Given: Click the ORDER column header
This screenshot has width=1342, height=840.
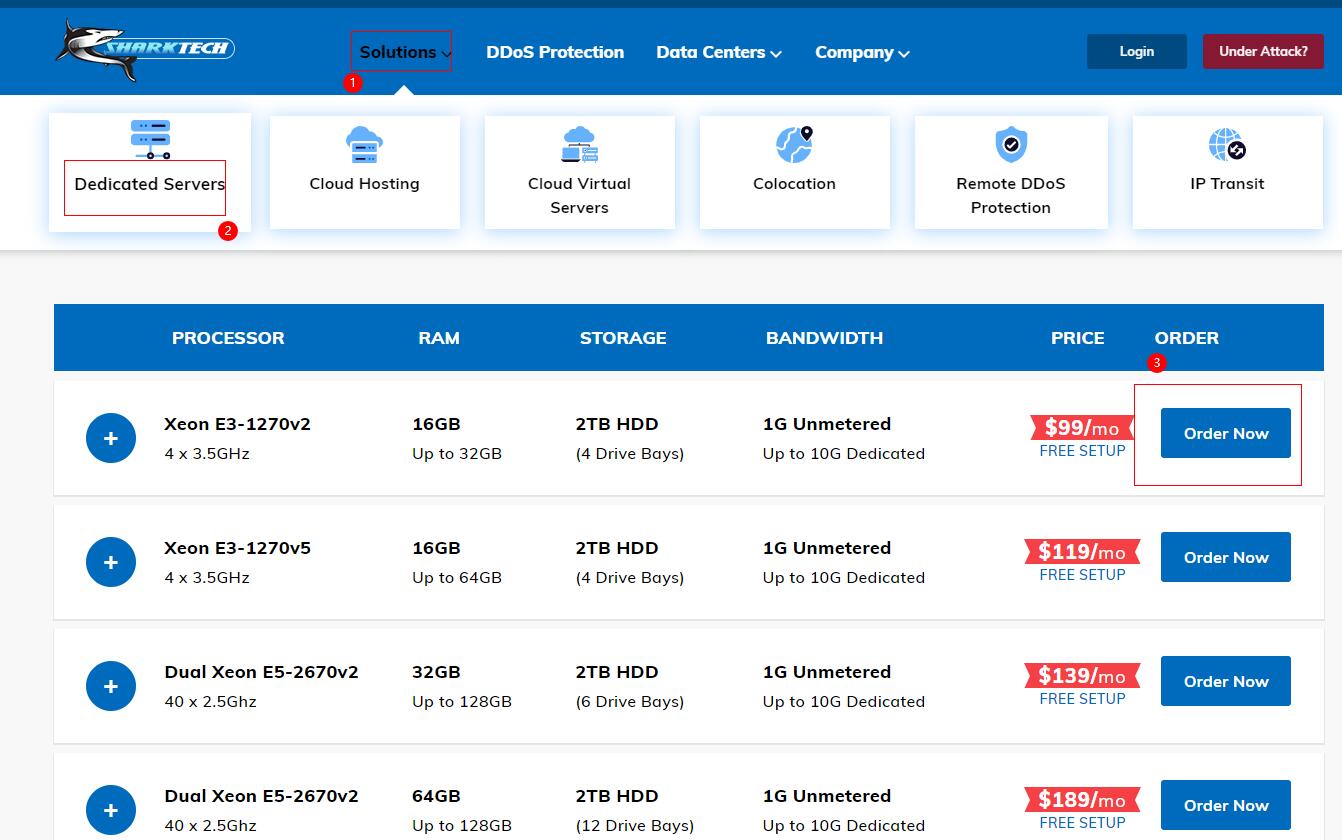Looking at the screenshot, I should [1187, 338].
